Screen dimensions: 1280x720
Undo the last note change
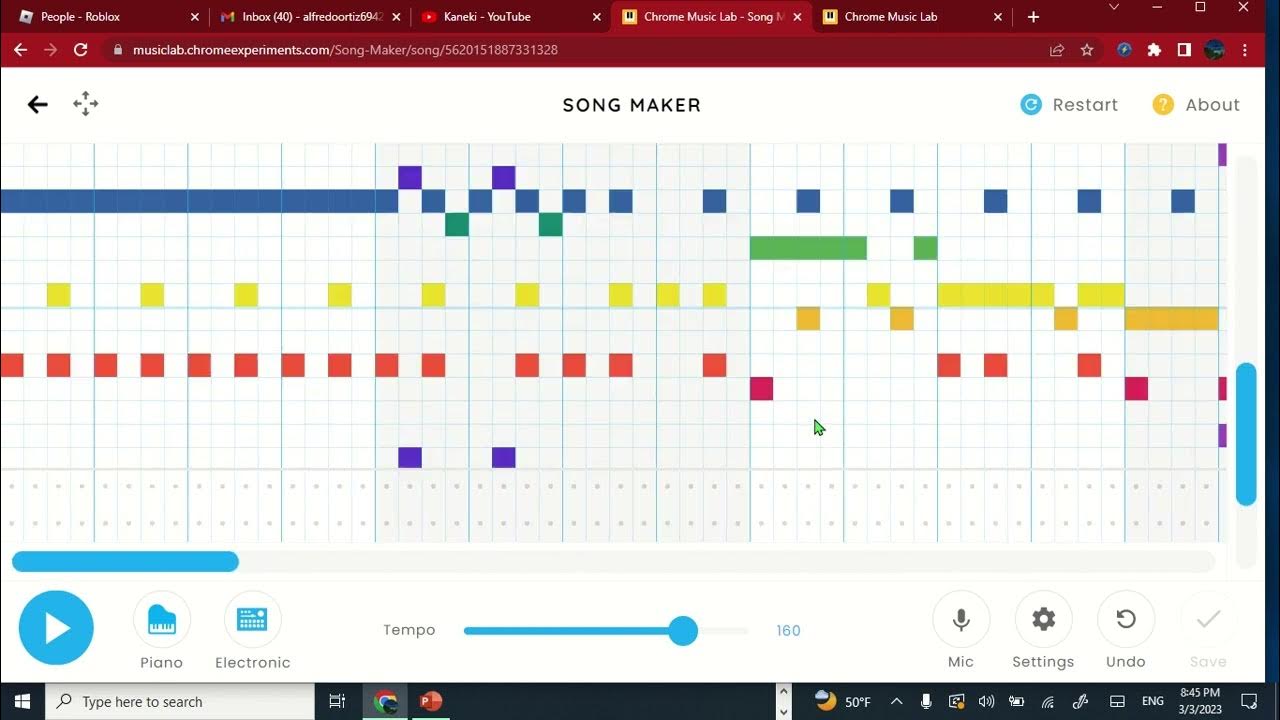tap(1126, 630)
